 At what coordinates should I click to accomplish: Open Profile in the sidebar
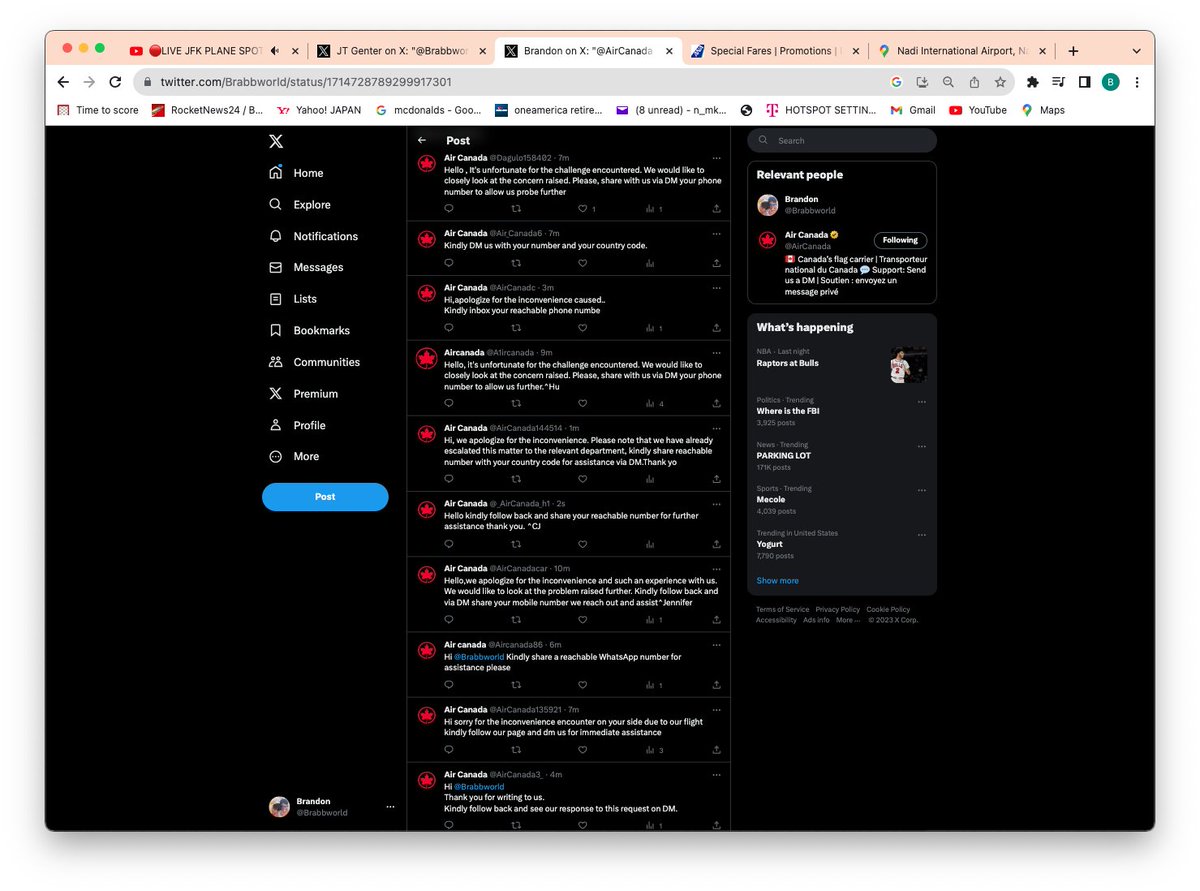point(297,425)
